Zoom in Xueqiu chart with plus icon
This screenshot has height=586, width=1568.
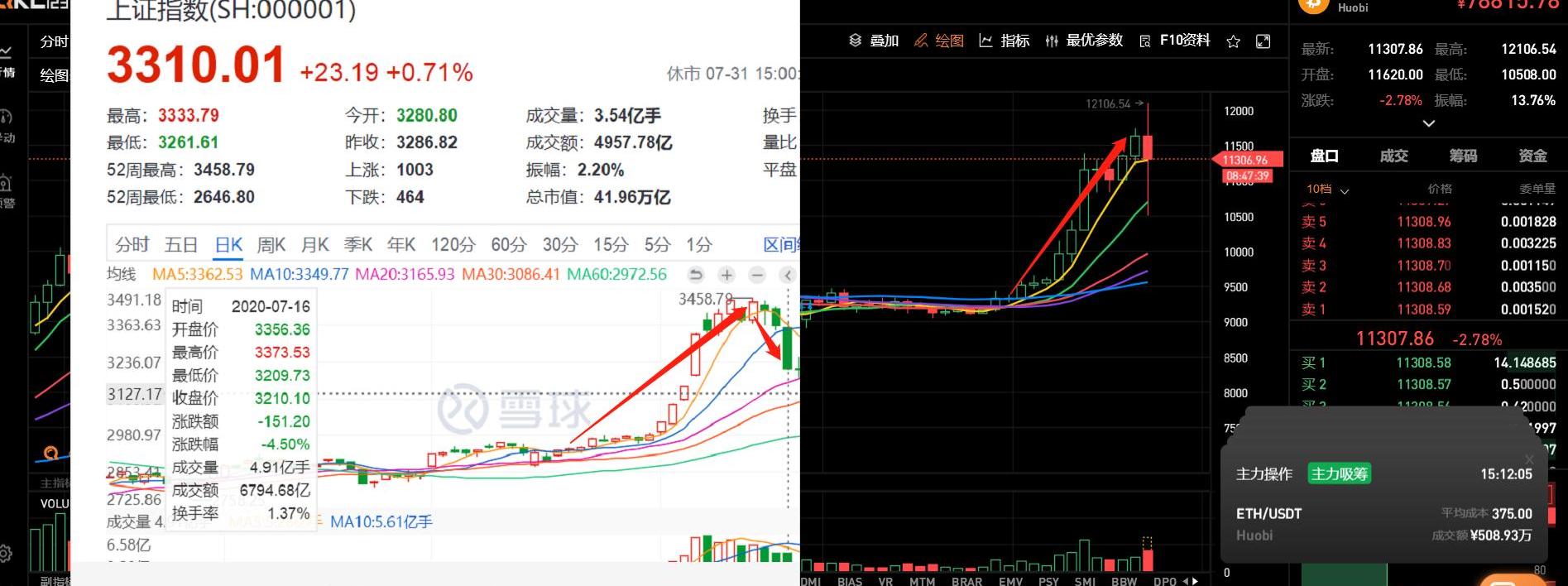[x=726, y=275]
